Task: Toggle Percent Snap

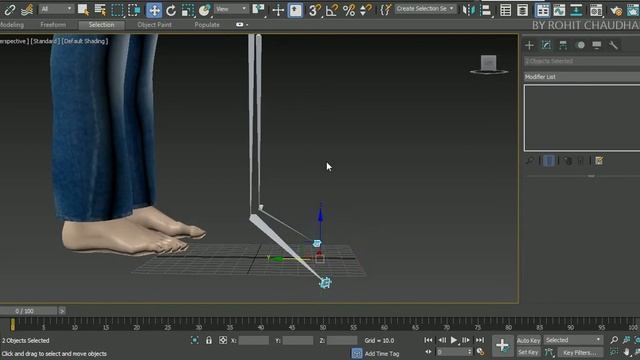Action: 349,10
